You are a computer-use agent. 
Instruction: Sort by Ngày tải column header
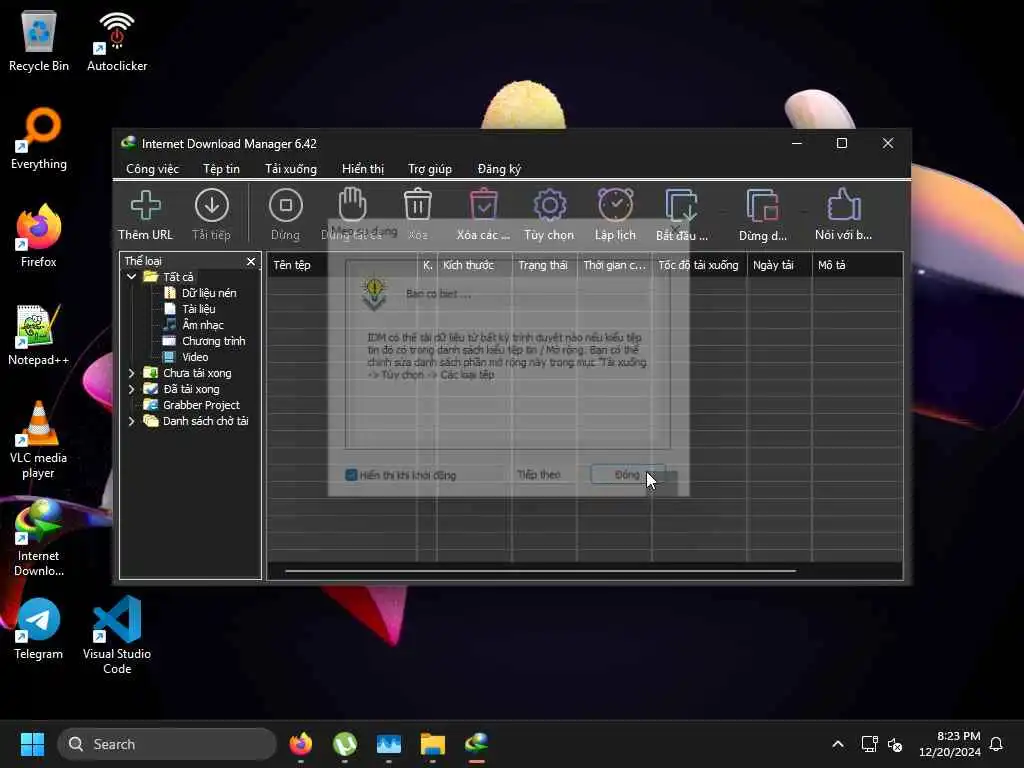(x=779, y=265)
